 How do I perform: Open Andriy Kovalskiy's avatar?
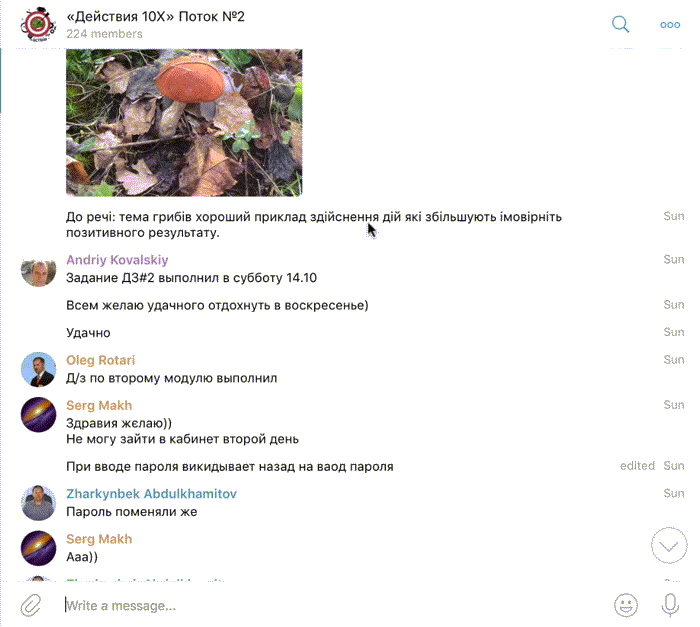coord(38,269)
